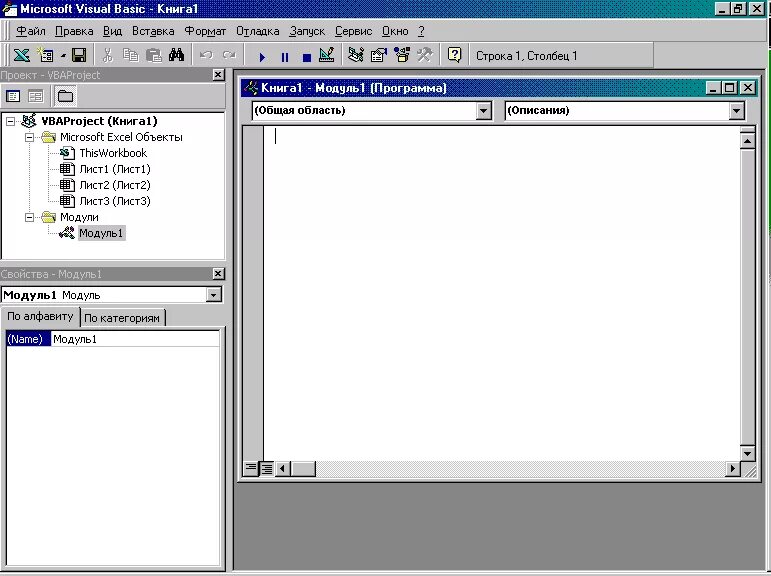Click the code window scroll up arrow

(x=747, y=142)
